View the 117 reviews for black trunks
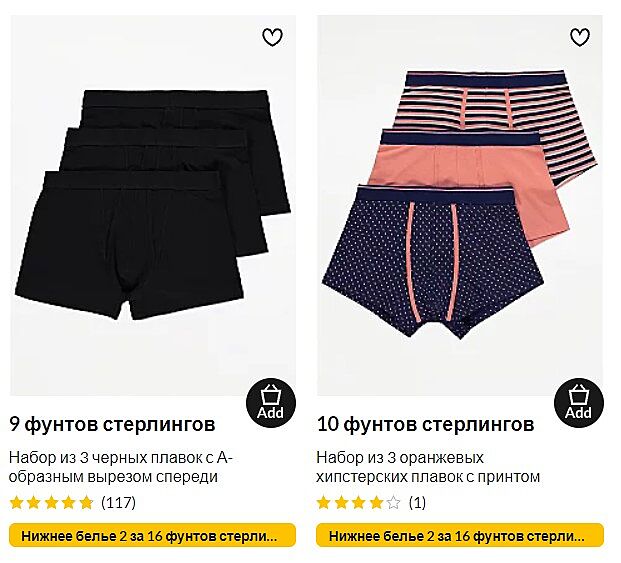Viewport: 621px width, 563px height. [118, 503]
